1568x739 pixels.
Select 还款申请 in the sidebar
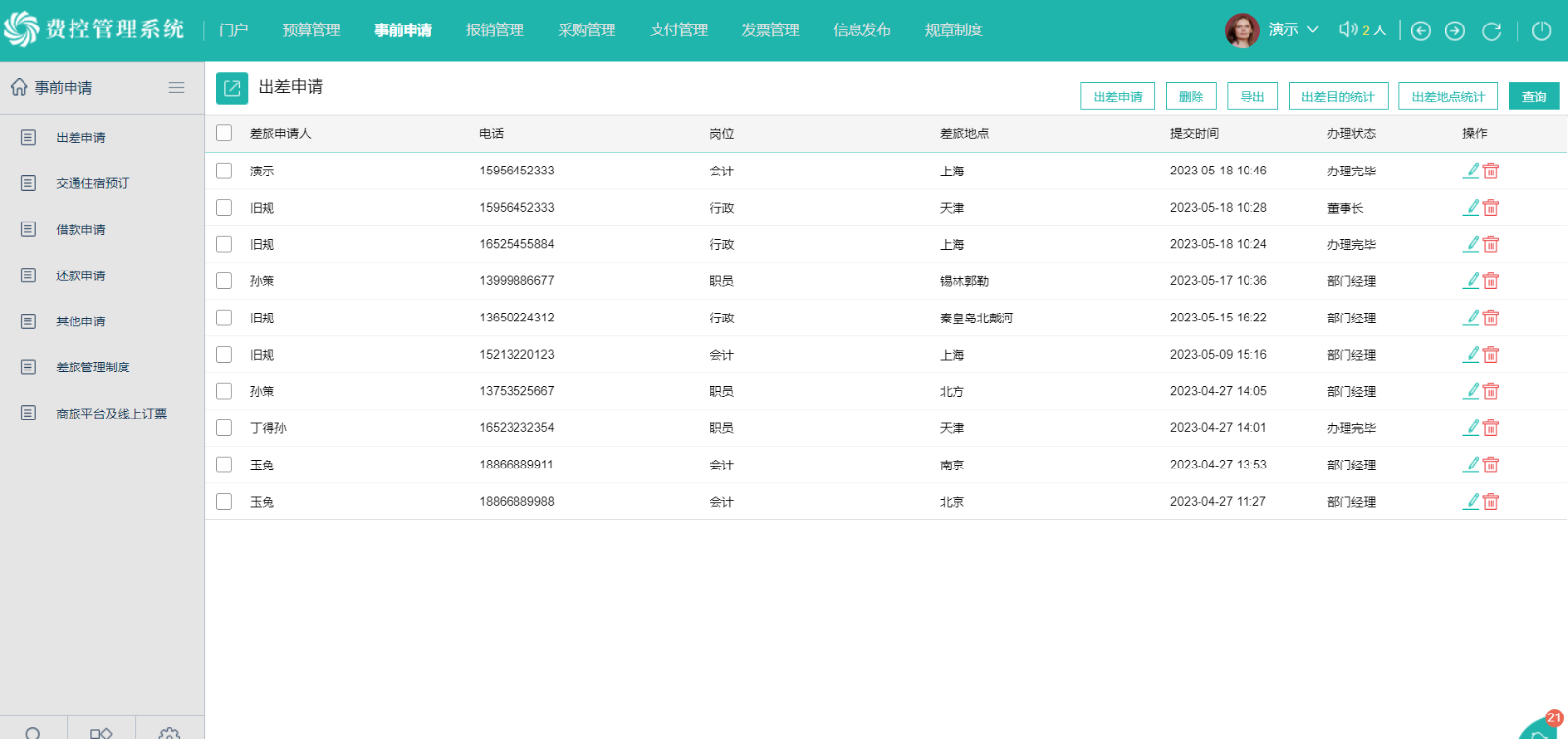click(80, 275)
